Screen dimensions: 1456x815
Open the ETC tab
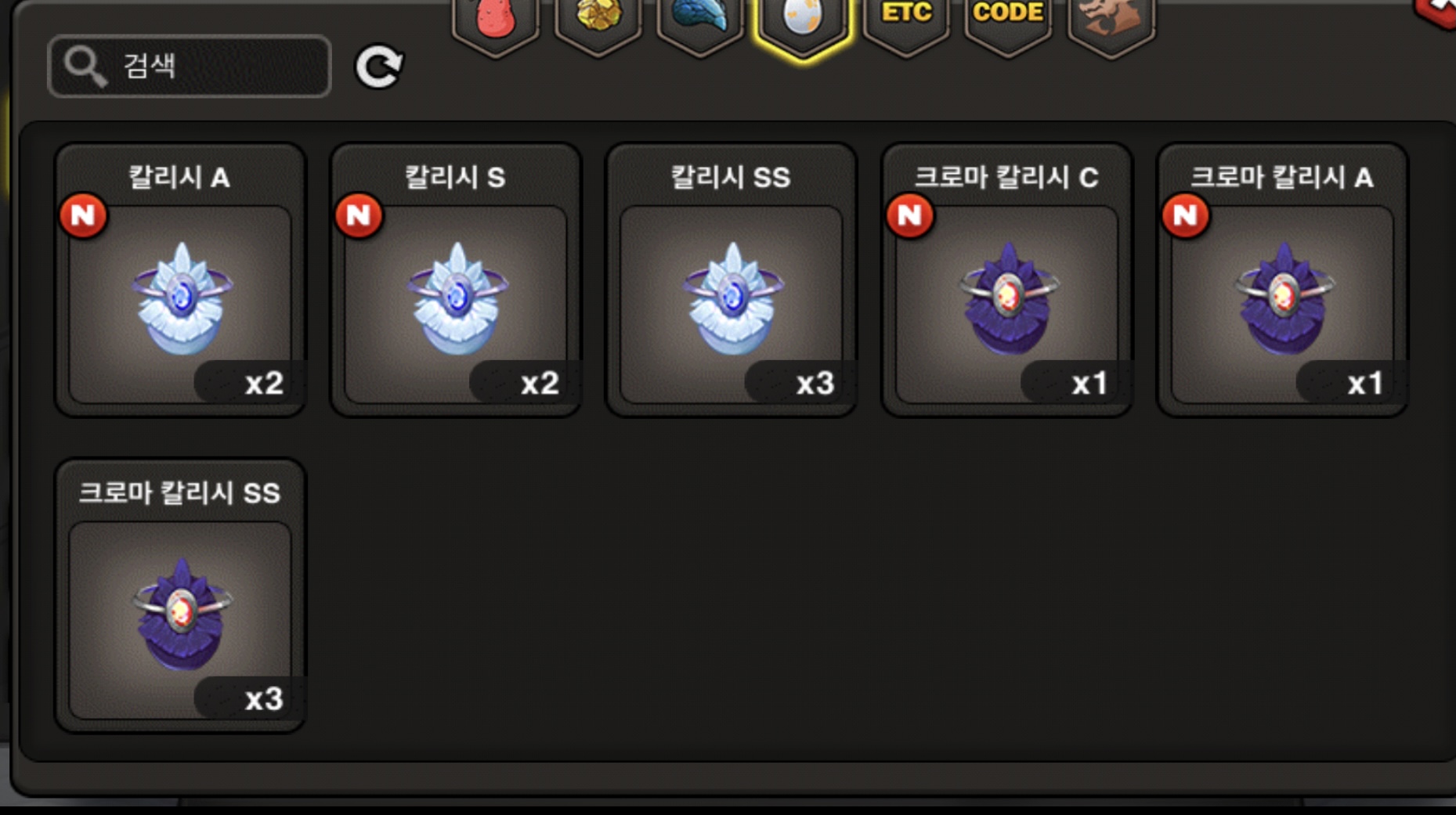pos(906,25)
